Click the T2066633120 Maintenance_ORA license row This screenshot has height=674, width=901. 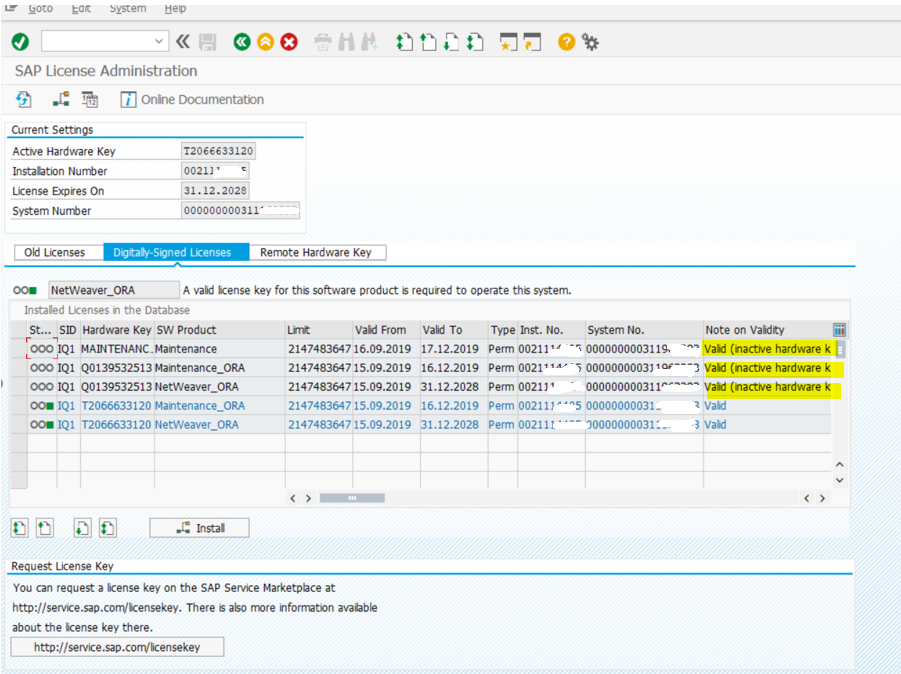click(x=429, y=406)
